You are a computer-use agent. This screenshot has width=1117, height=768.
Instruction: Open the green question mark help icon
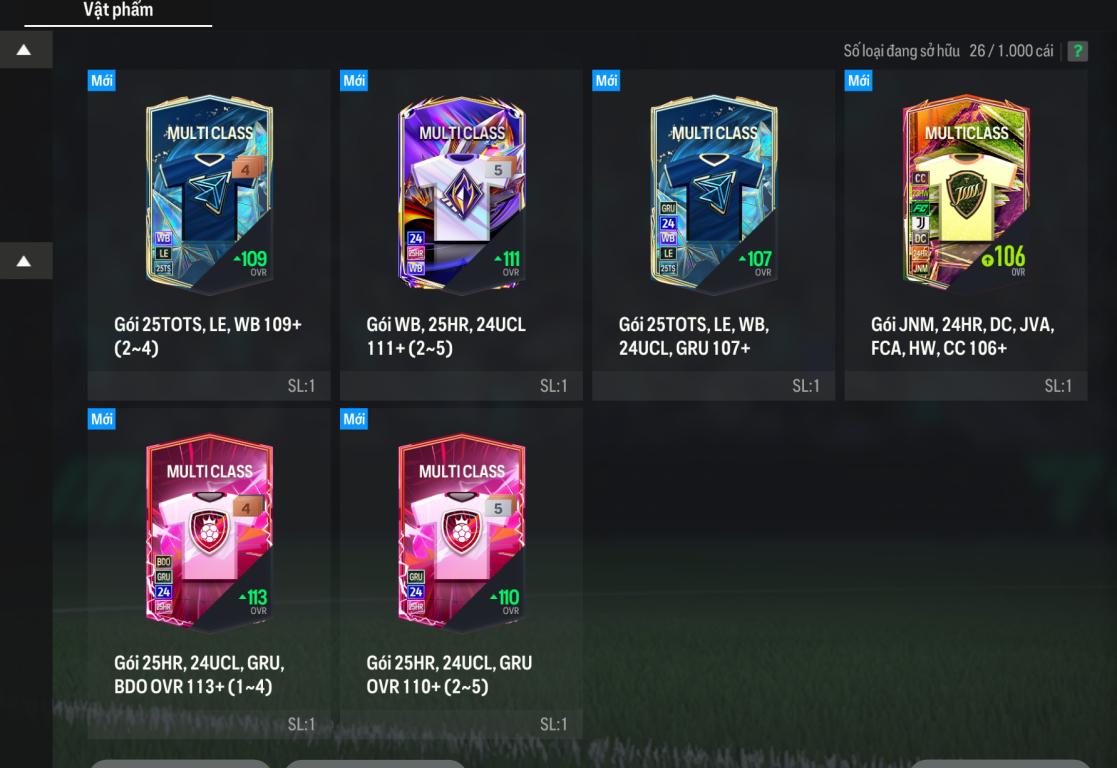click(x=1077, y=51)
